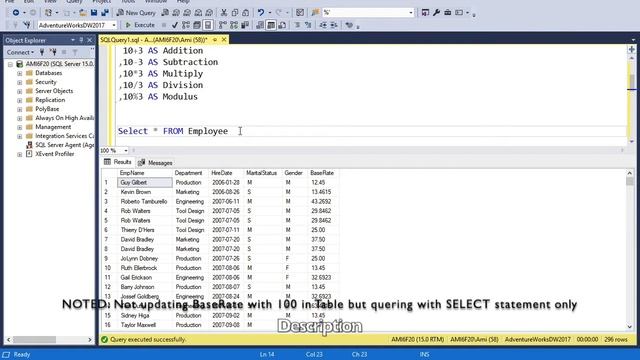The width and height of the screenshot is (640, 360).
Task: Toggle pin on SQLQuery1.sql tab
Action: [x=215, y=40]
